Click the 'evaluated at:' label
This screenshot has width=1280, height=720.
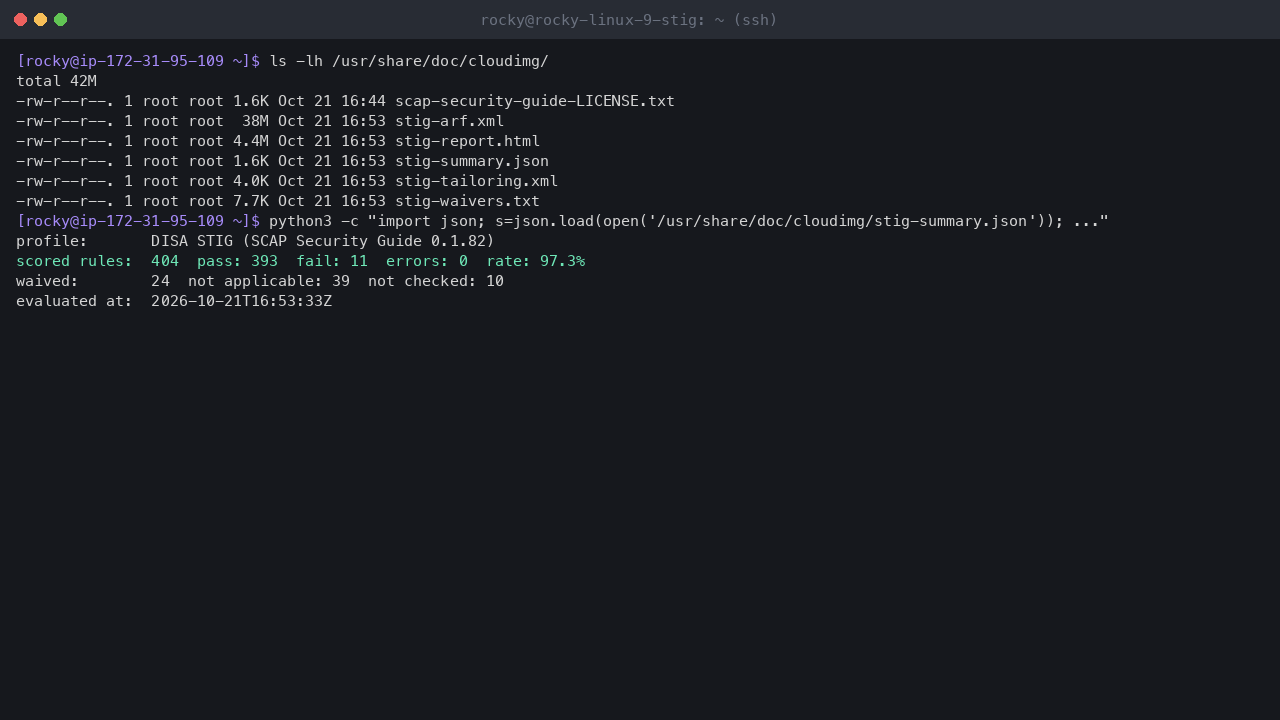click(74, 301)
